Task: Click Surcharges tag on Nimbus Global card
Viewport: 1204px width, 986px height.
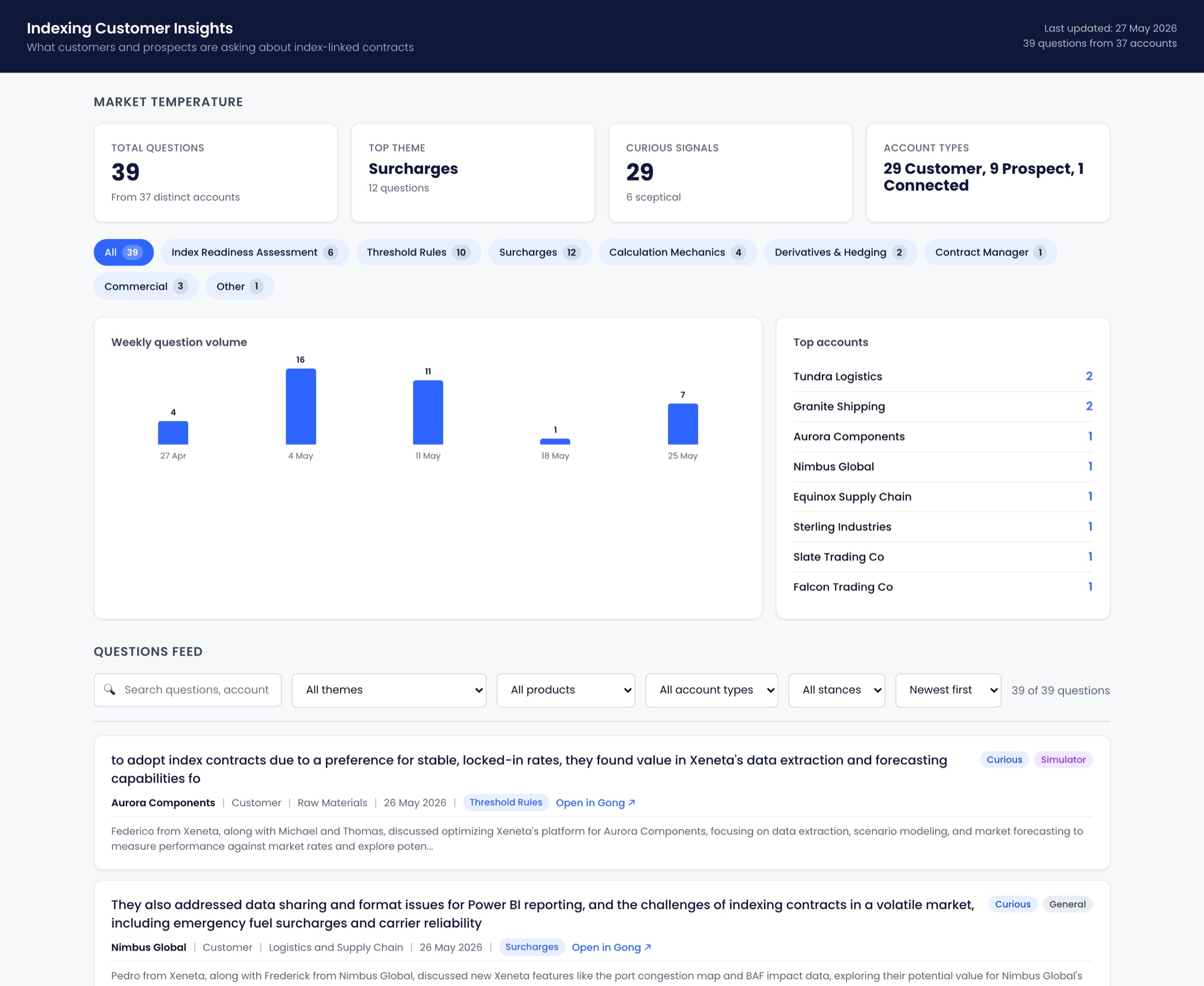Action: 532,947
